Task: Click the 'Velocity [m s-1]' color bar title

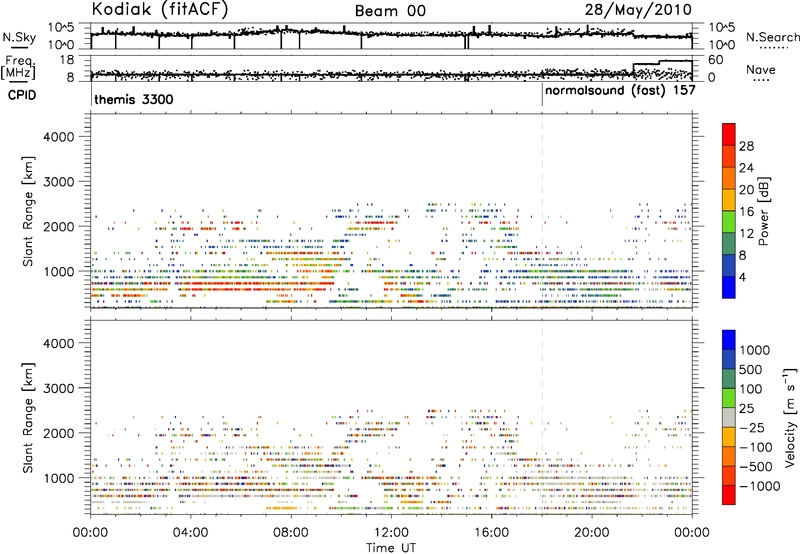Action: [x=790, y=417]
